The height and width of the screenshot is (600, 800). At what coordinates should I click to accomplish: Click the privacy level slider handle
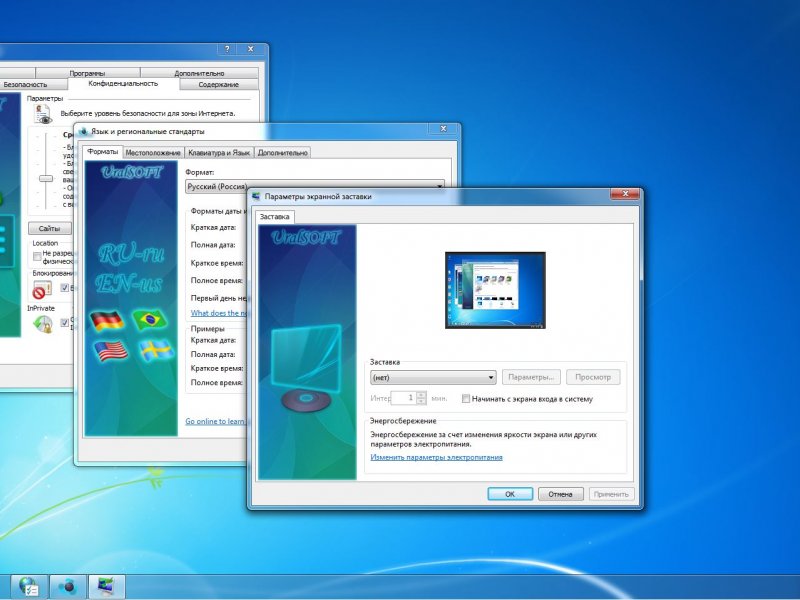46,179
